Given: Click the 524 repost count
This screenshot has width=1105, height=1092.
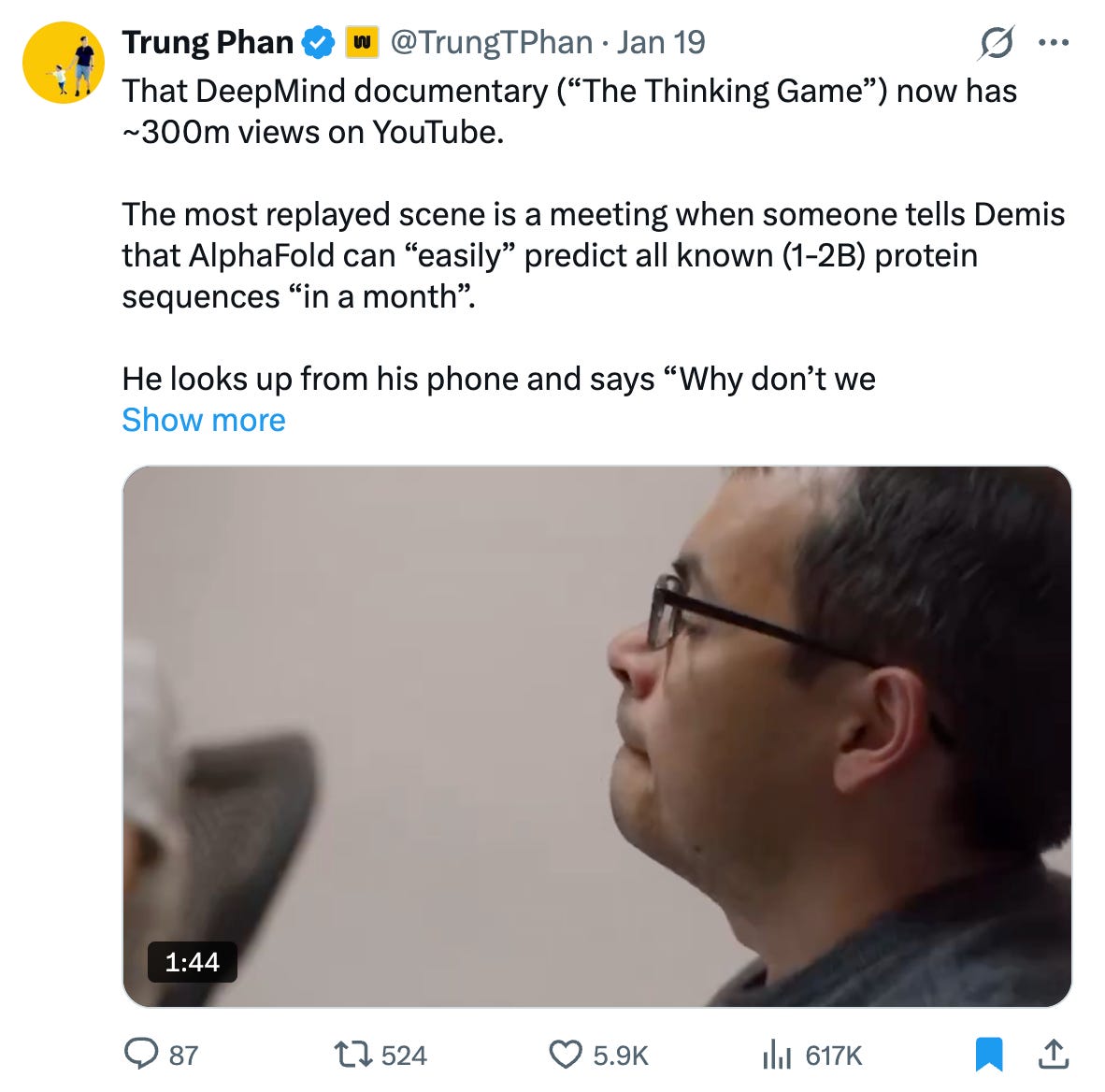Looking at the screenshot, I should point(404,1056).
